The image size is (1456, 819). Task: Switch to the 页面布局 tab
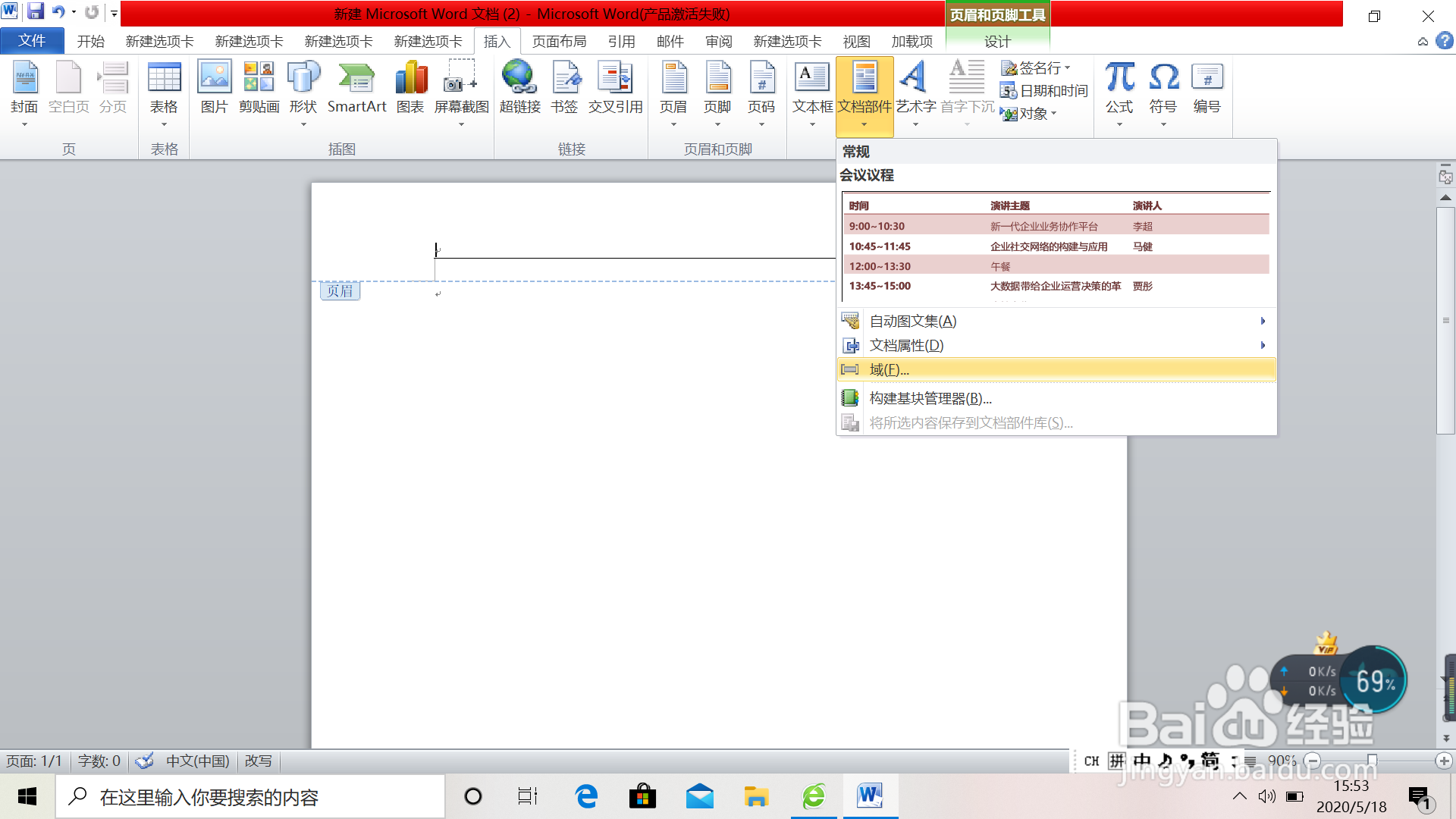tap(559, 42)
